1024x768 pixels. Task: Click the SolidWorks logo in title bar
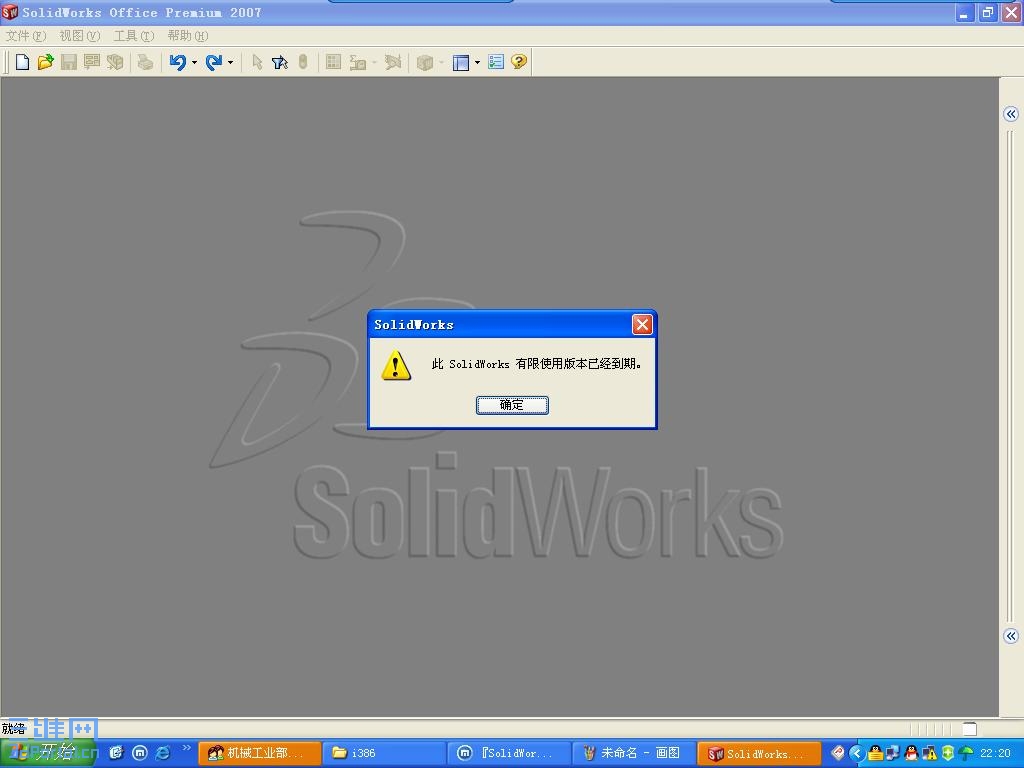point(10,12)
